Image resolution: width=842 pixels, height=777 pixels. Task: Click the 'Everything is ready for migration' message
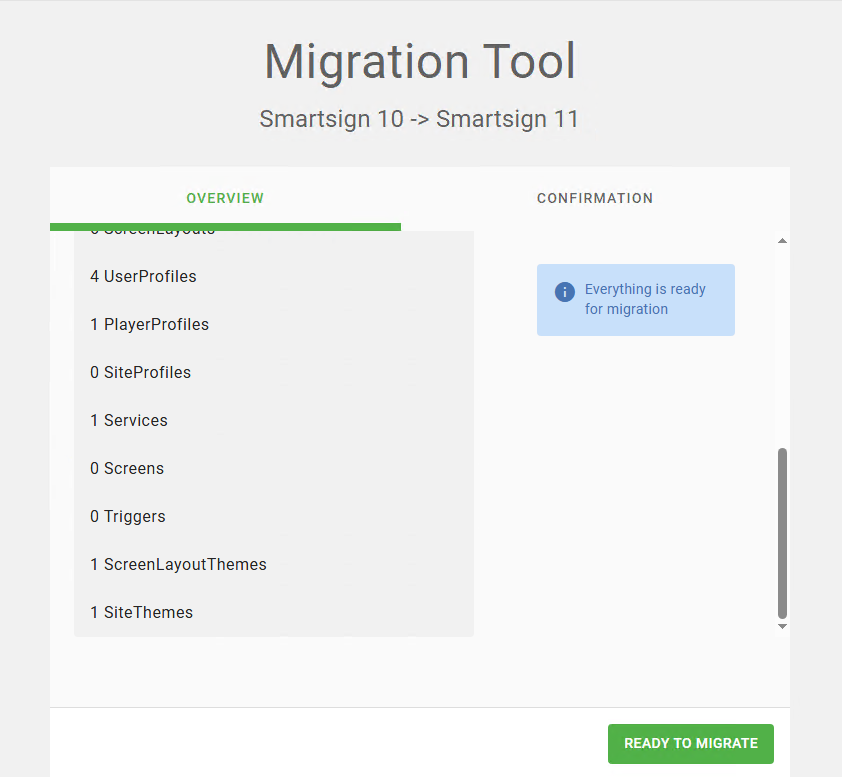(x=636, y=300)
